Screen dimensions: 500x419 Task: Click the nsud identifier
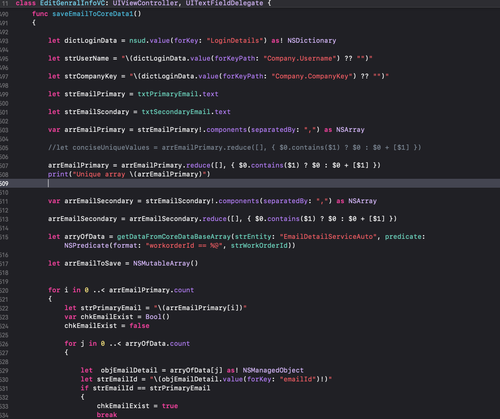(137, 41)
